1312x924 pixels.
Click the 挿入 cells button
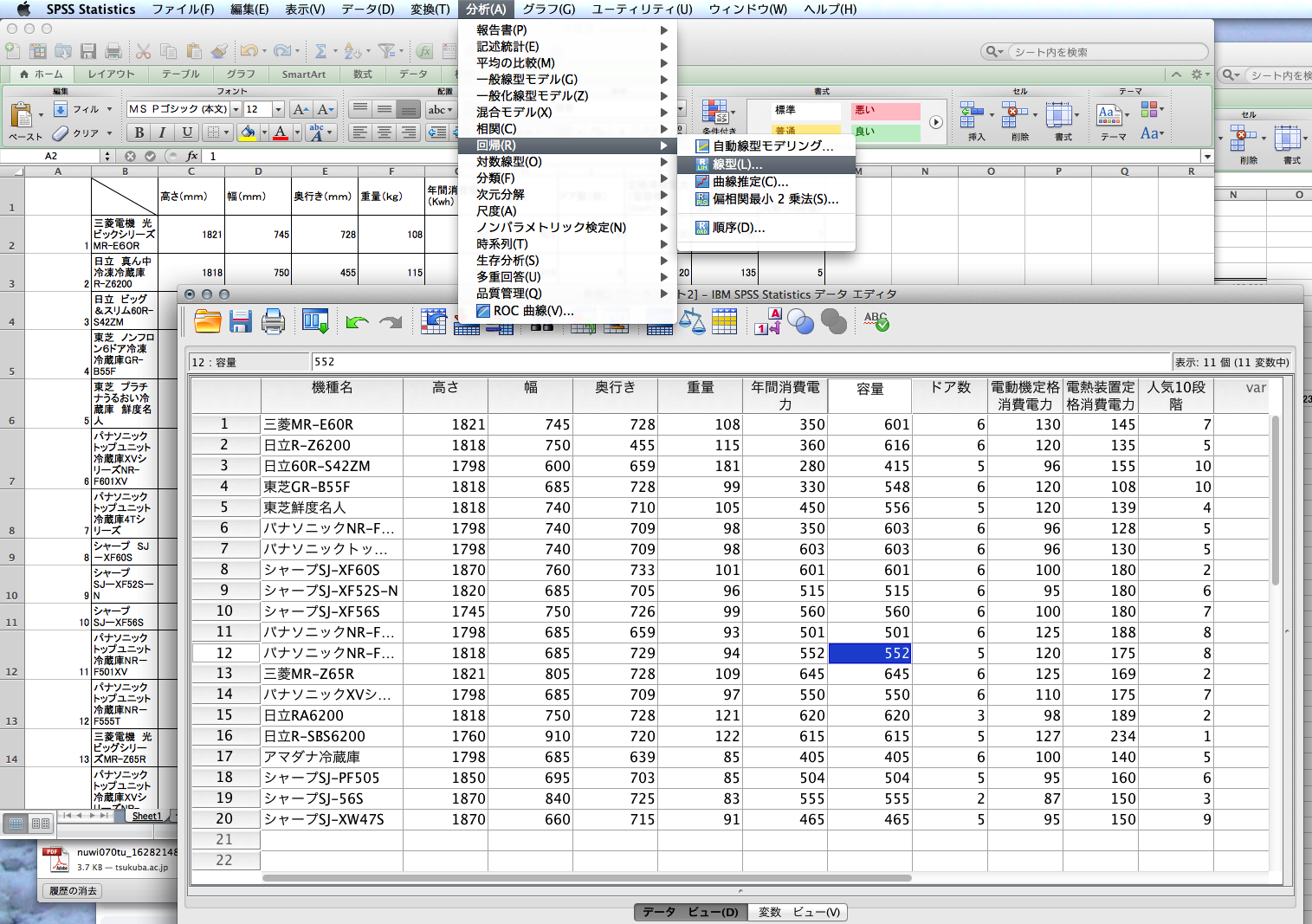point(976,121)
